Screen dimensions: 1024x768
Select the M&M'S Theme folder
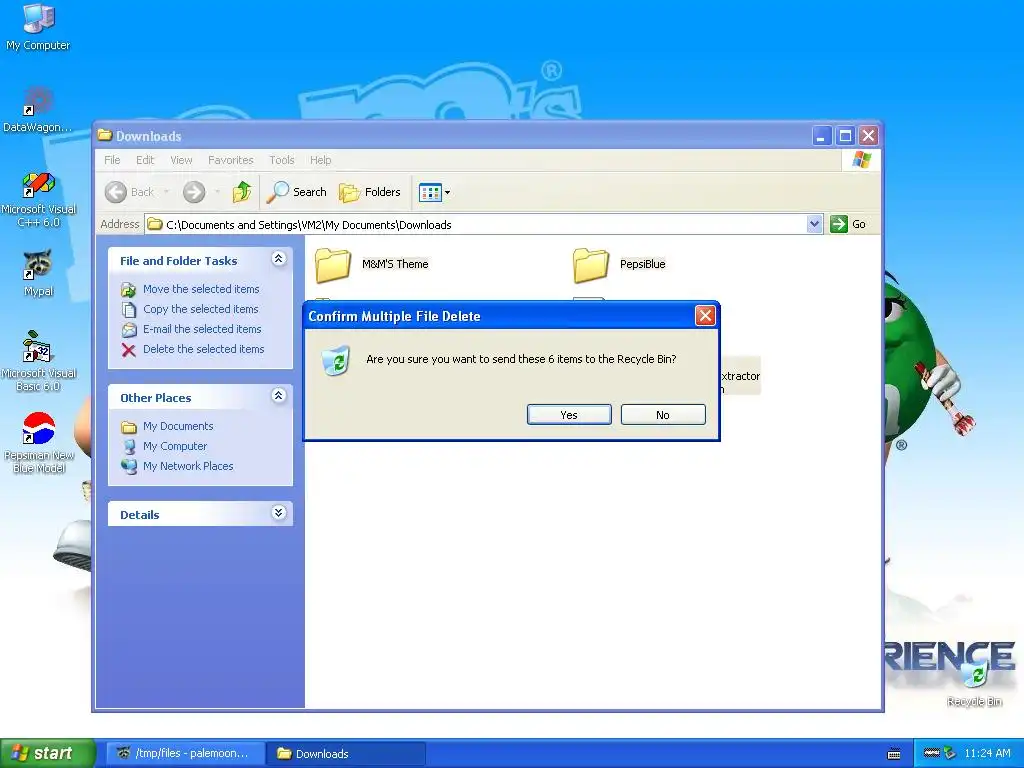pos(372,264)
